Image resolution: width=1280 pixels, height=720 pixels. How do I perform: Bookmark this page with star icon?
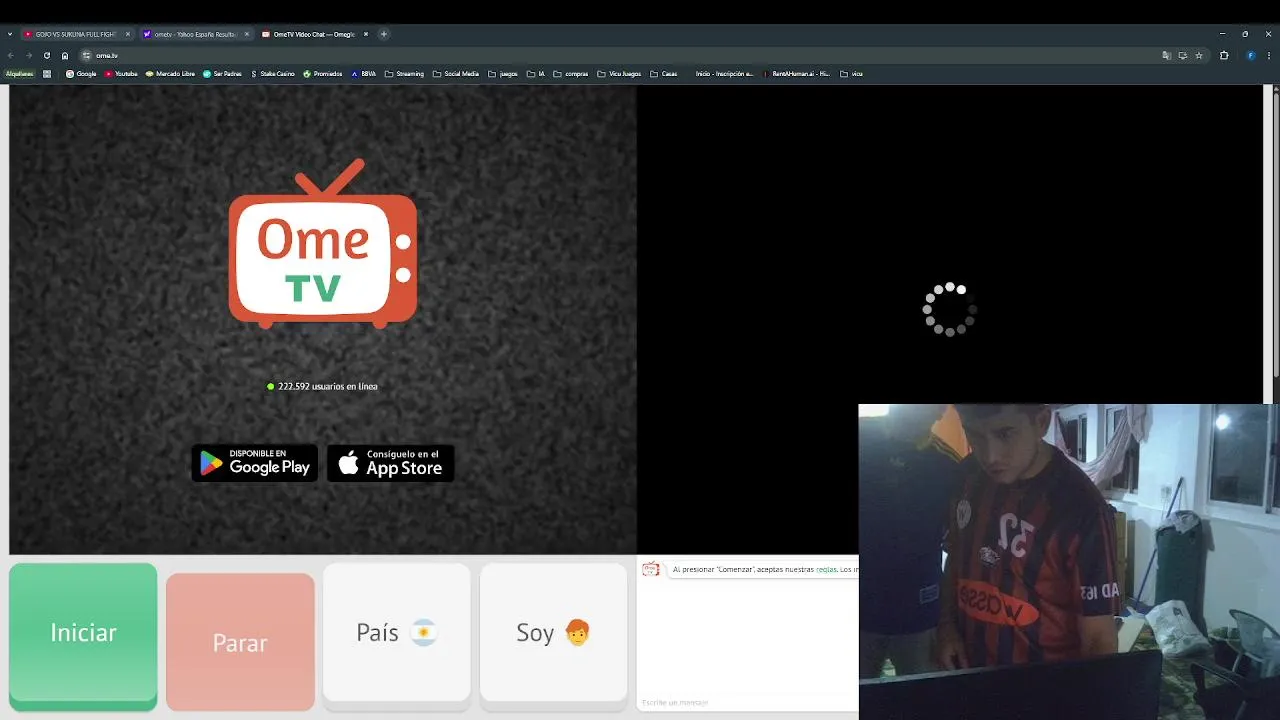[1199, 55]
